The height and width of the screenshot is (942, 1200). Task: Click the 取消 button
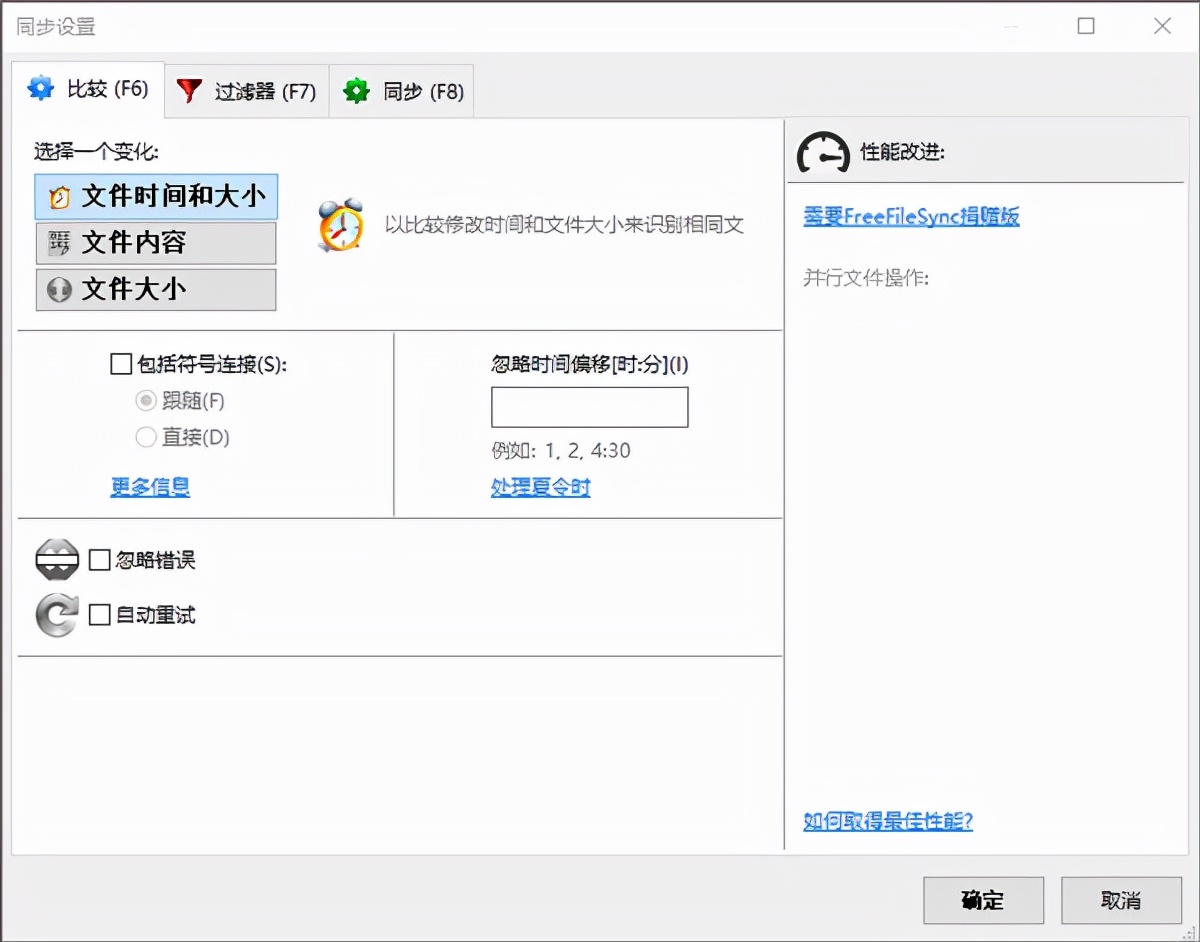[1121, 900]
